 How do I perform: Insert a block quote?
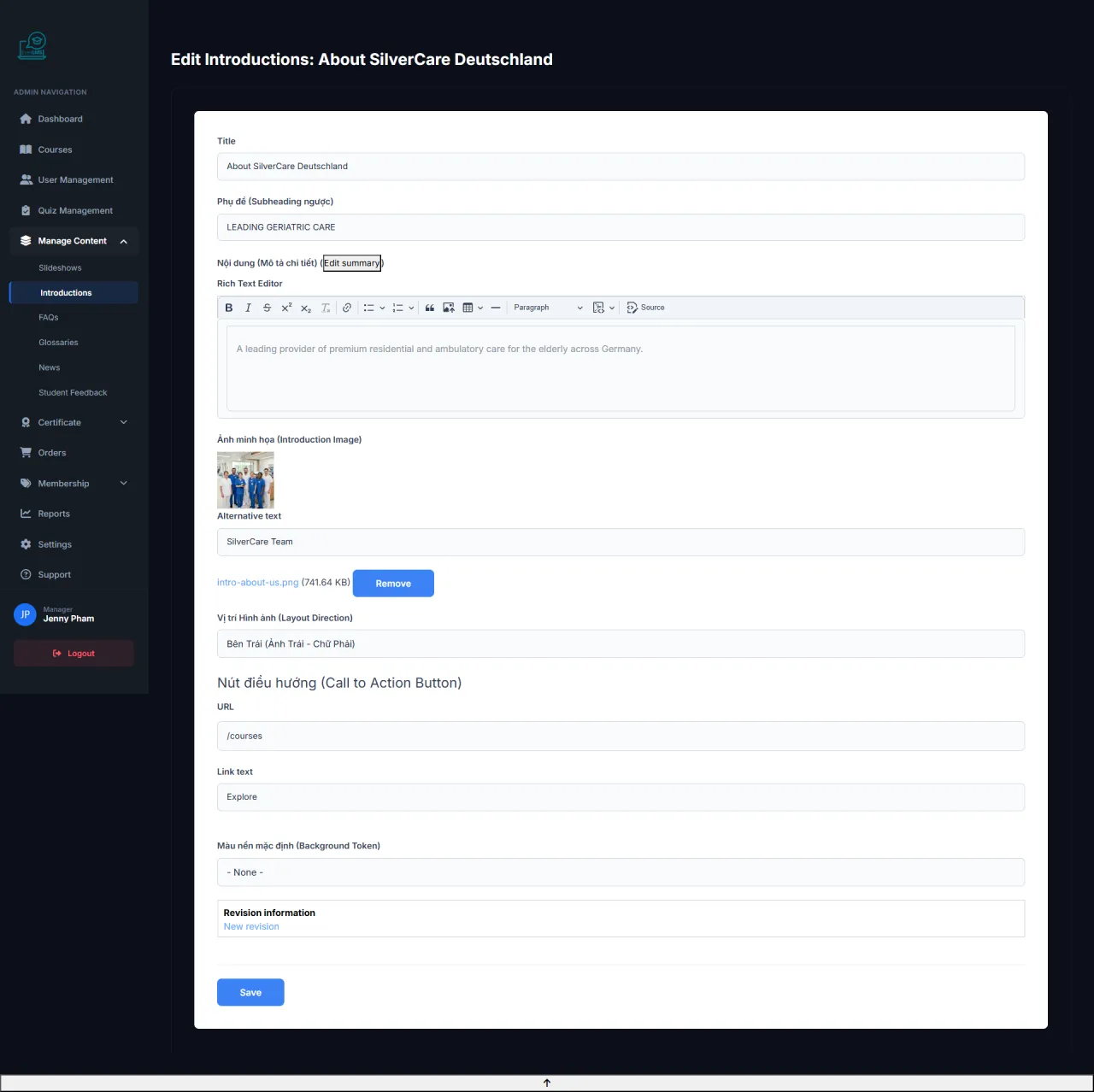click(x=430, y=308)
